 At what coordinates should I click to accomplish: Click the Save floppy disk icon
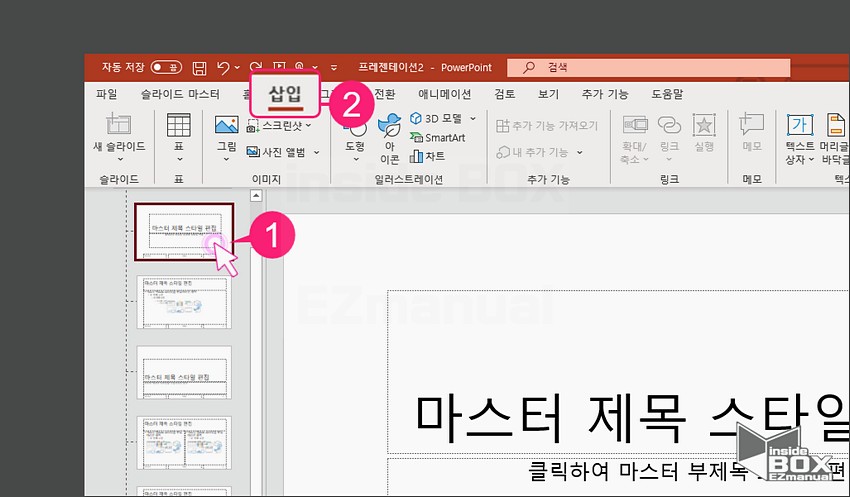tap(199, 68)
